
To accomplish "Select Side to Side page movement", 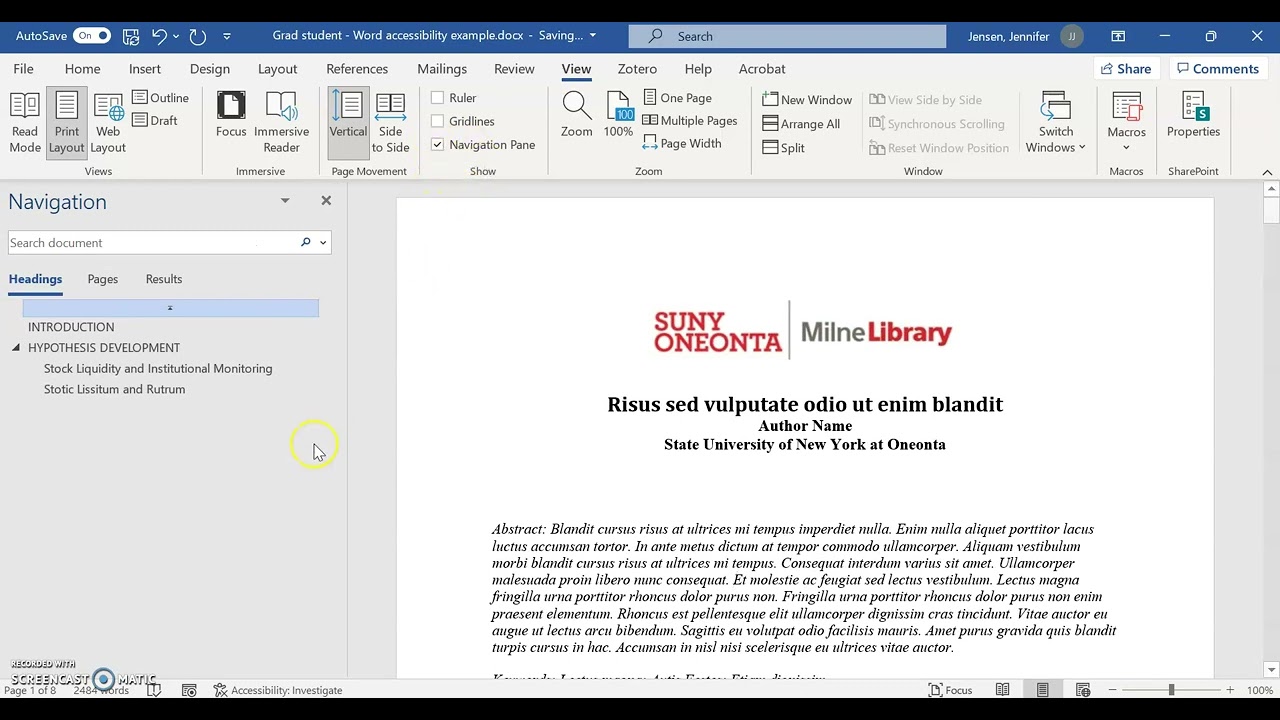I will pyautogui.click(x=390, y=122).
